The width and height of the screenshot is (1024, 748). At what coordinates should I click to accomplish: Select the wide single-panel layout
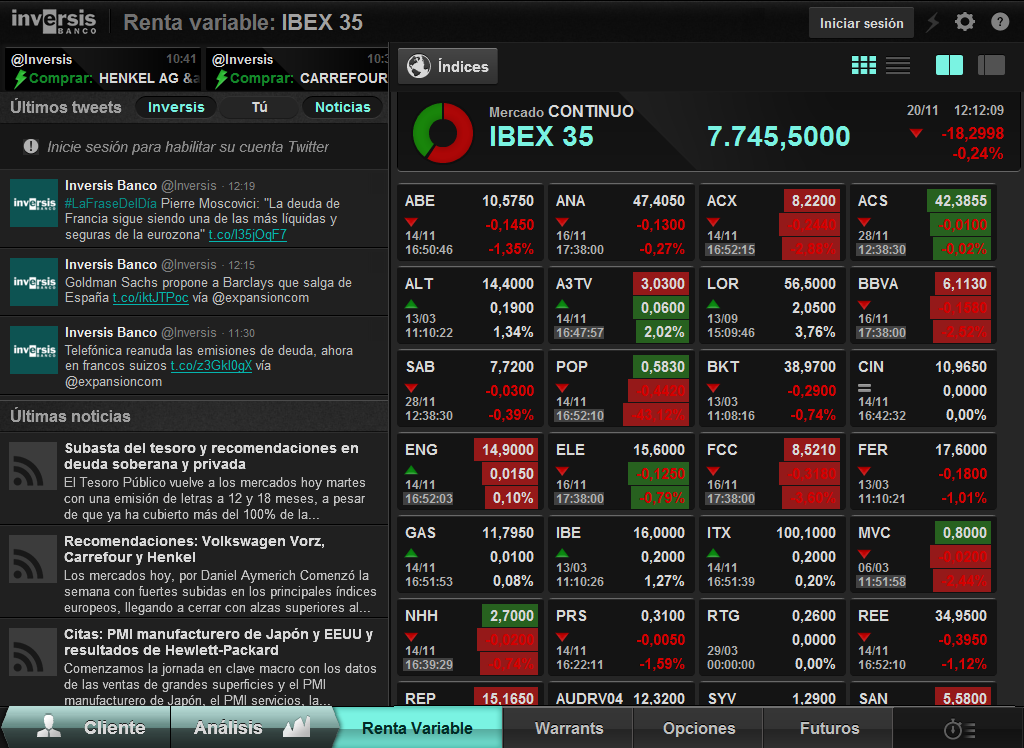coord(990,66)
